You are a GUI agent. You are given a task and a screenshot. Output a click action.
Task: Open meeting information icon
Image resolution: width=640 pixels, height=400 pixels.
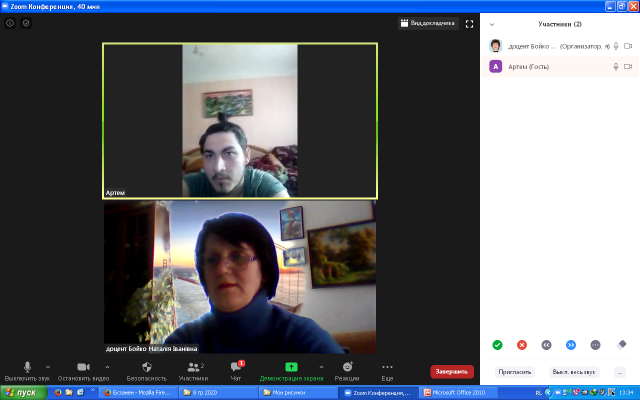(x=10, y=23)
